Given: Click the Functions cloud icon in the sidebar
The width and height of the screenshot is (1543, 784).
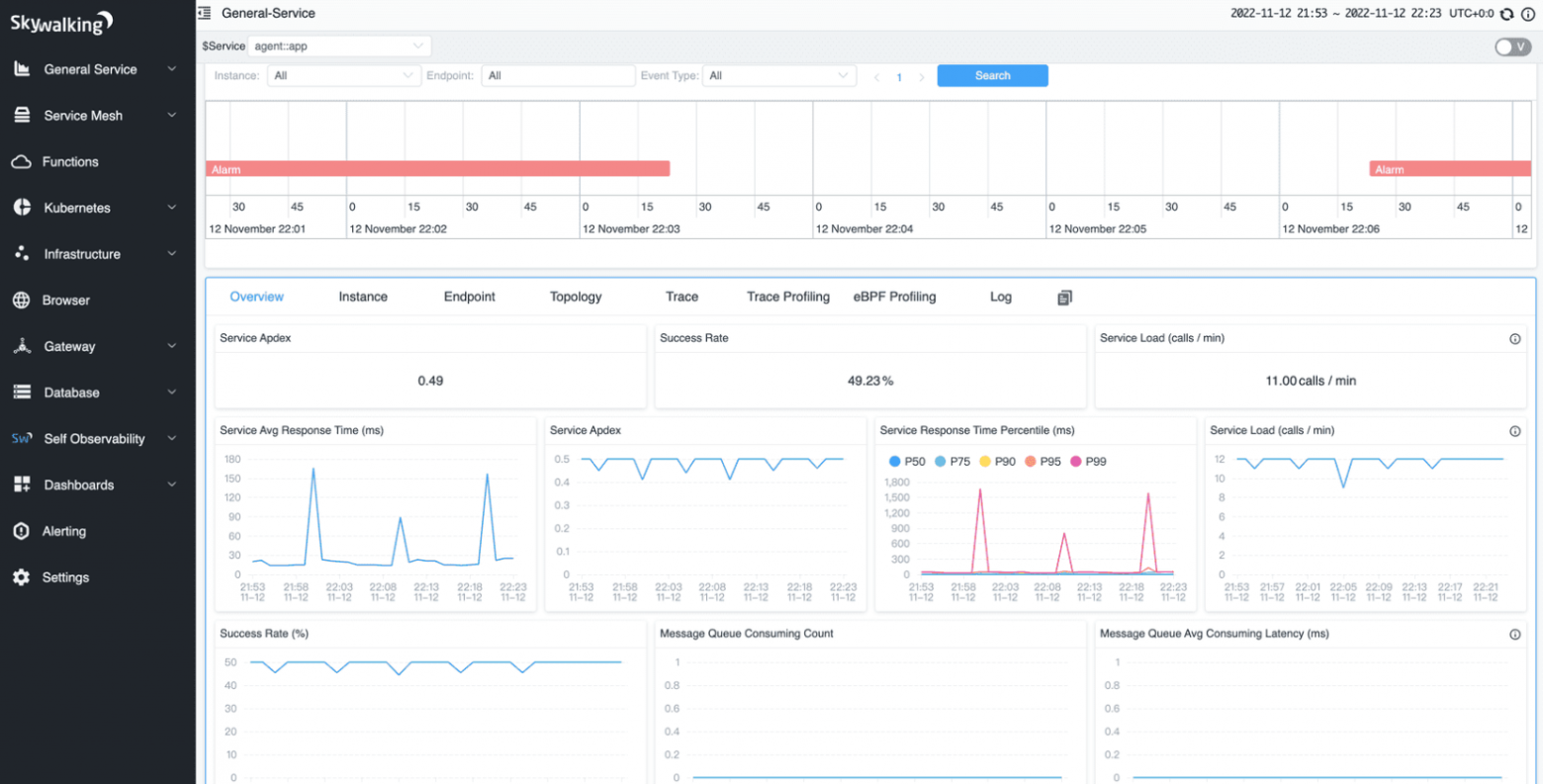Looking at the screenshot, I should 21,162.
